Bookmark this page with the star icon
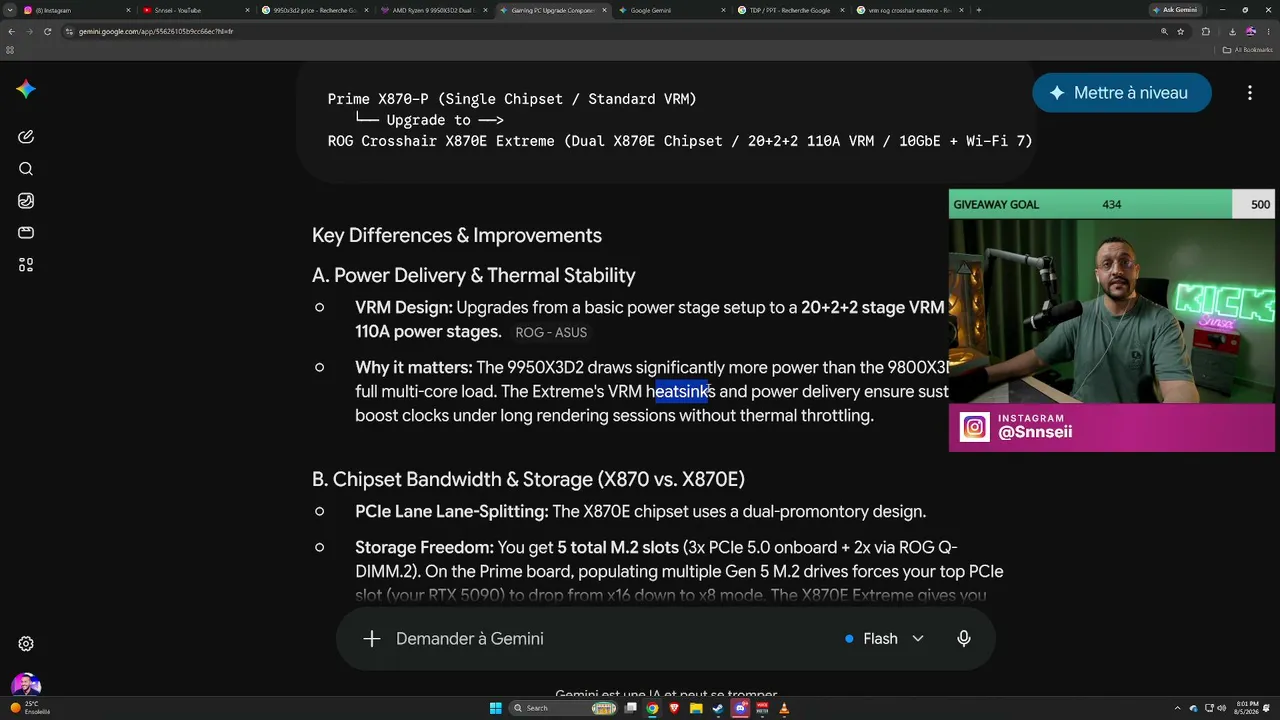 [x=1181, y=31]
